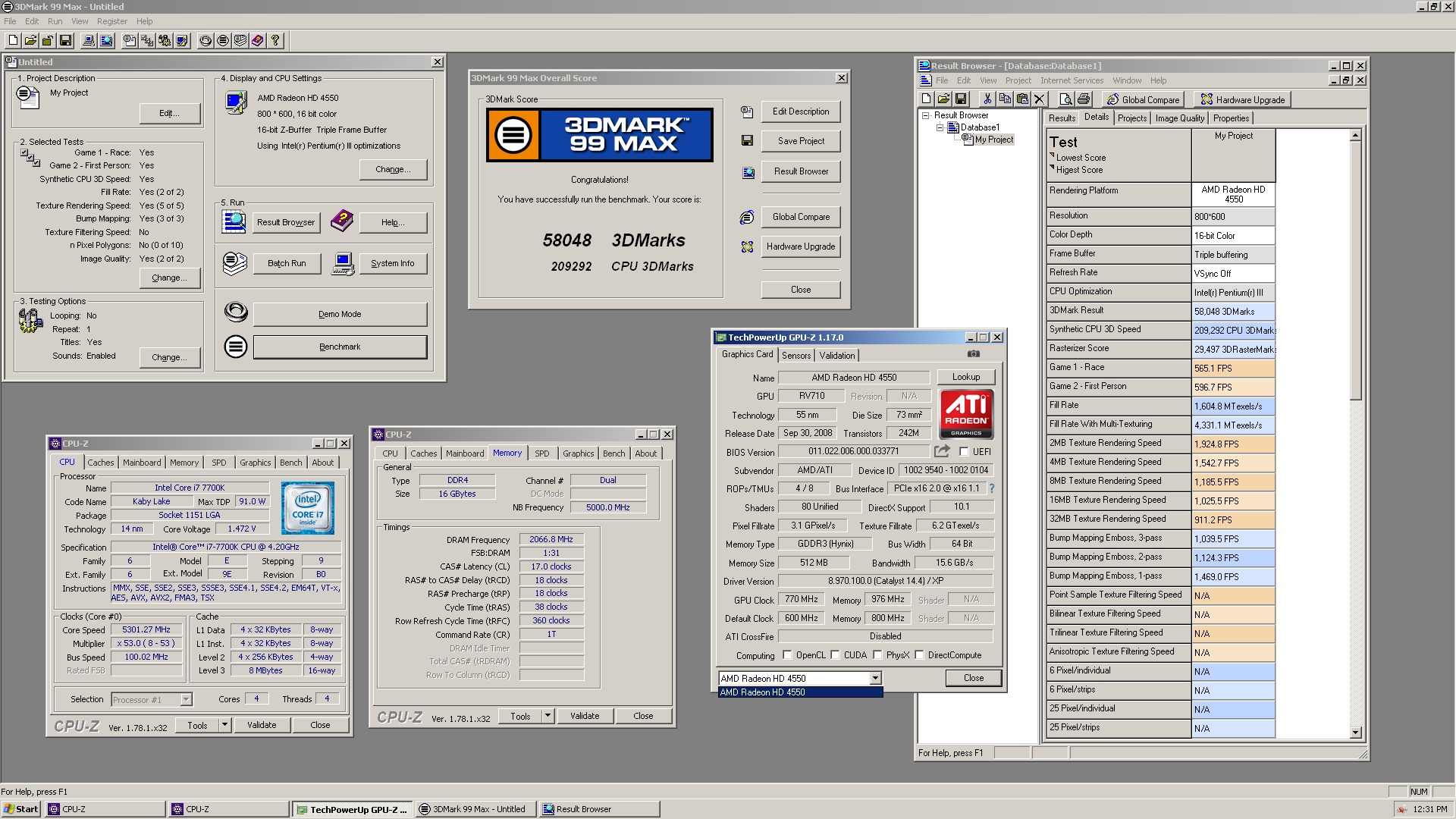1456x819 pixels.
Task: Click the GPU-Z Name field AMD Radeon HD 4550
Action: pyautogui.click(x=854, y=378)
